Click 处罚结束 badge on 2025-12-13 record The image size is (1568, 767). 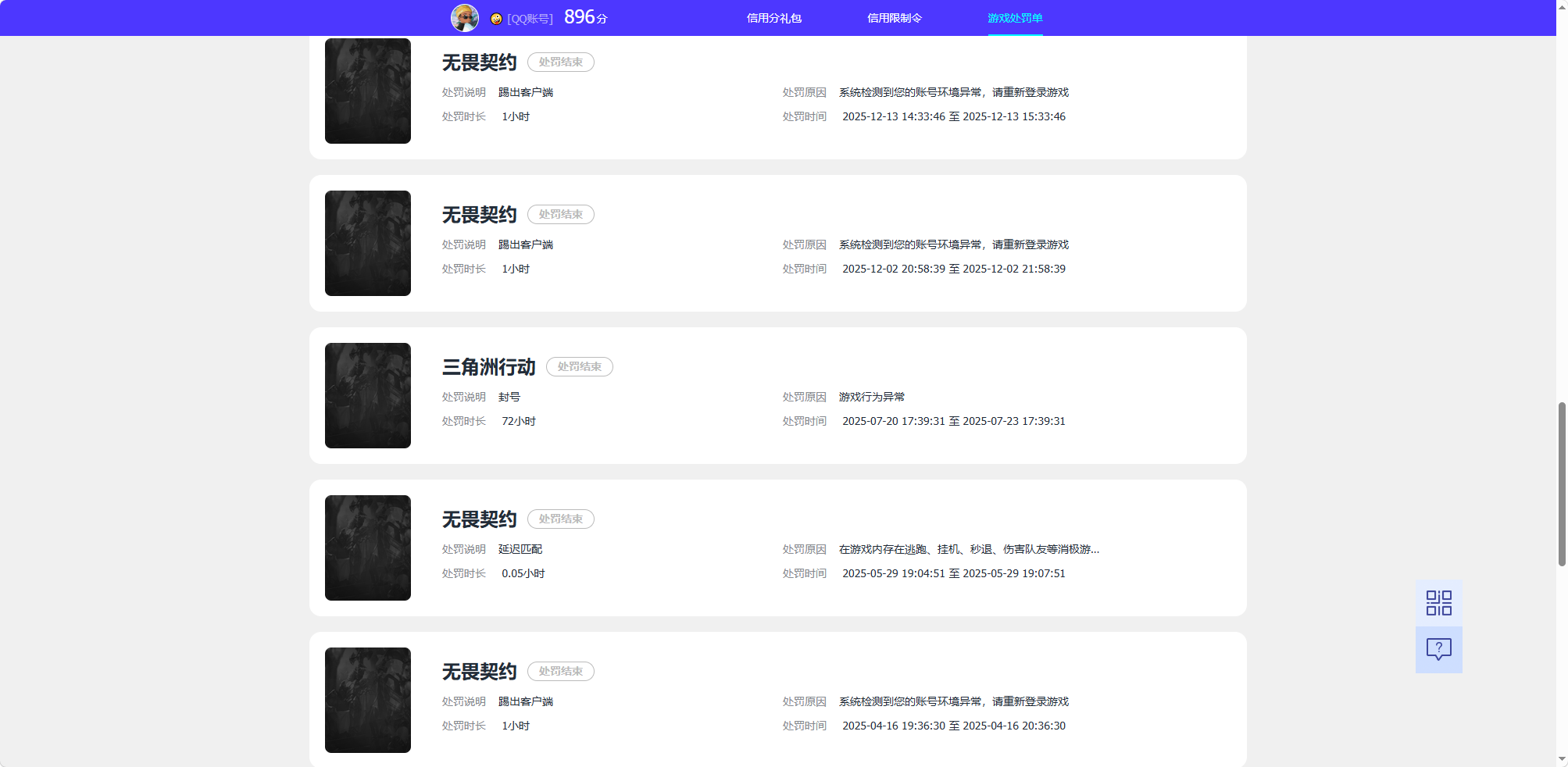point(561,62)
